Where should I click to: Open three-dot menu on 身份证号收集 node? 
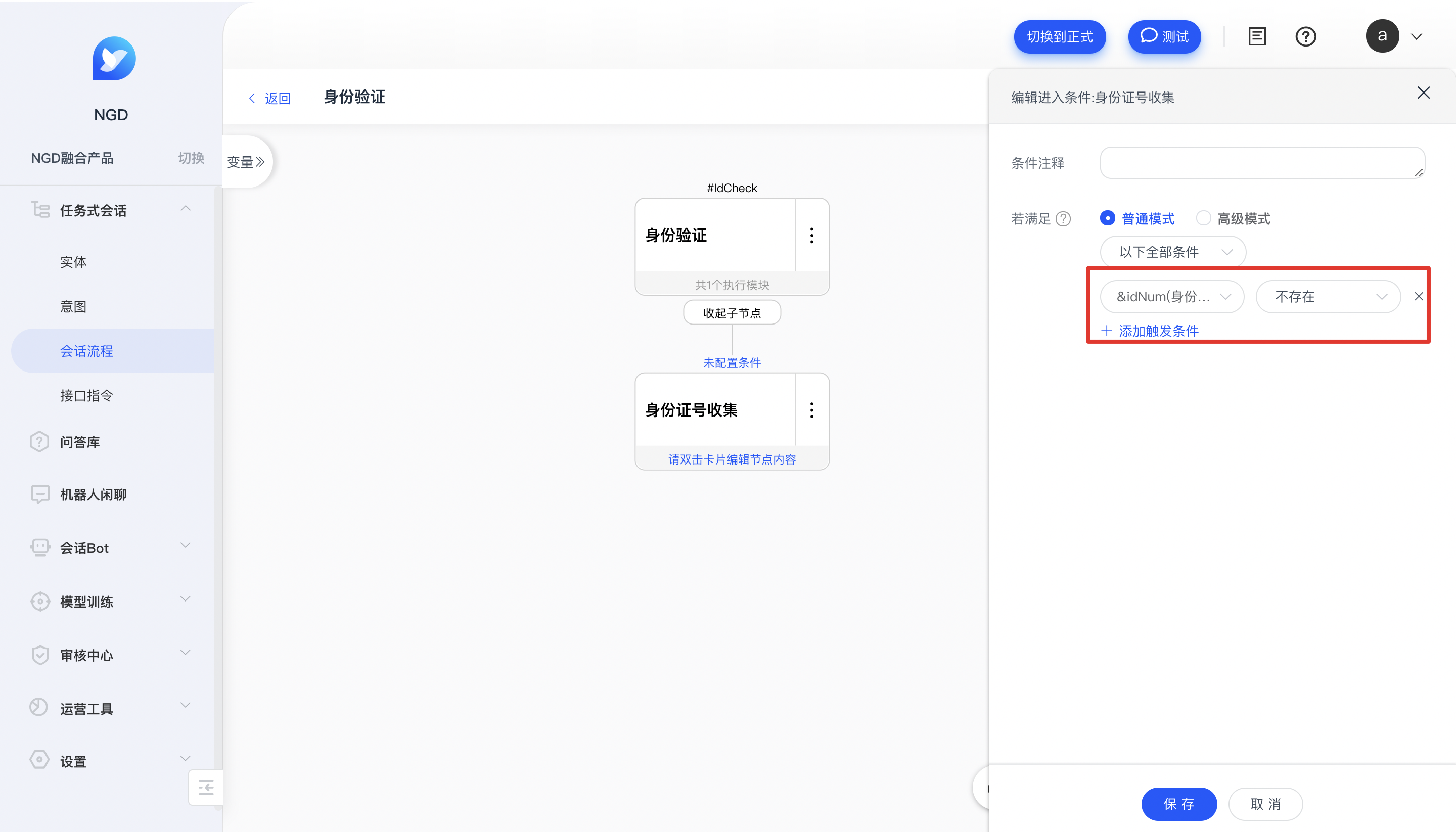click(811, 410)
